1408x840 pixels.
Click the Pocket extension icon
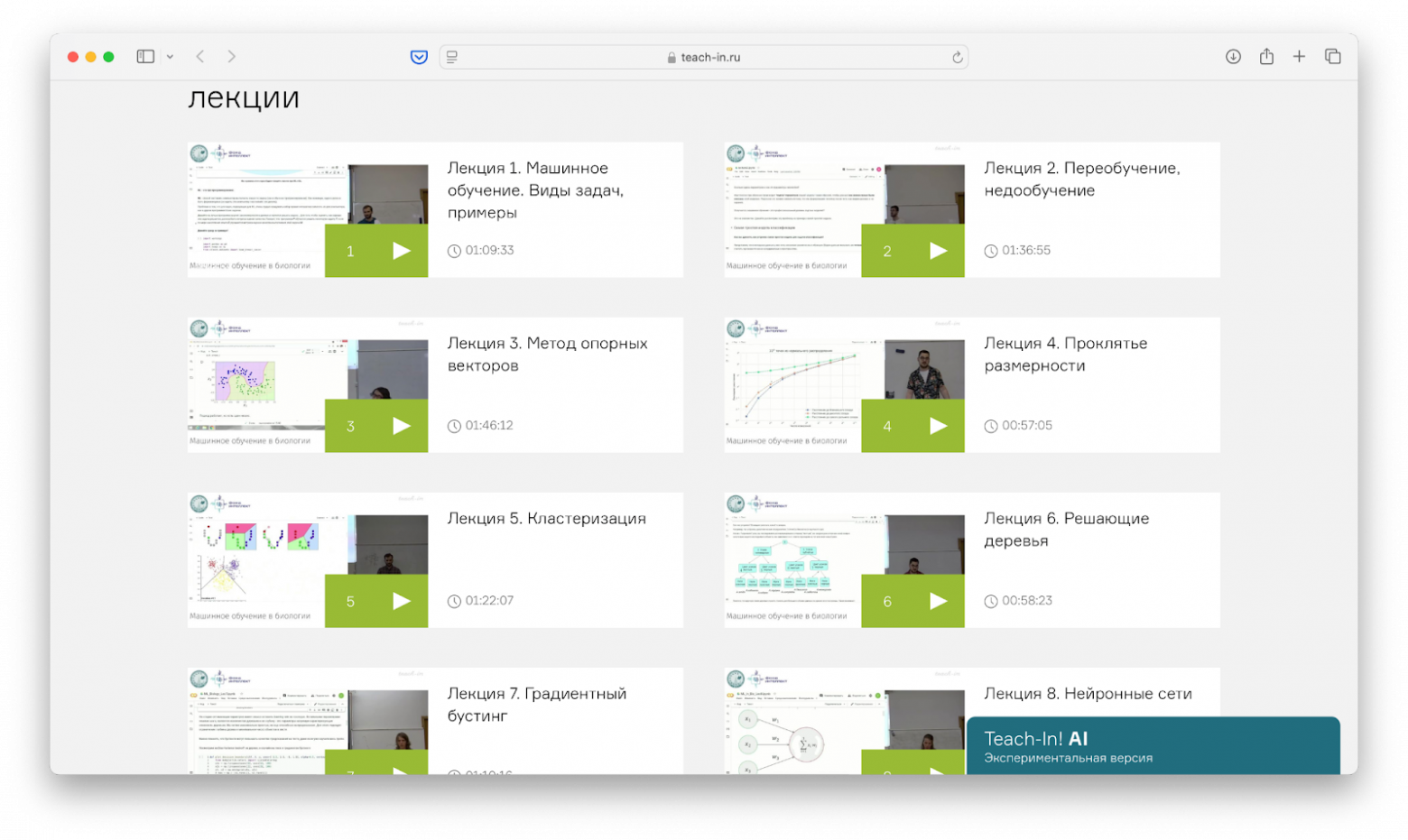coord(419,57)
